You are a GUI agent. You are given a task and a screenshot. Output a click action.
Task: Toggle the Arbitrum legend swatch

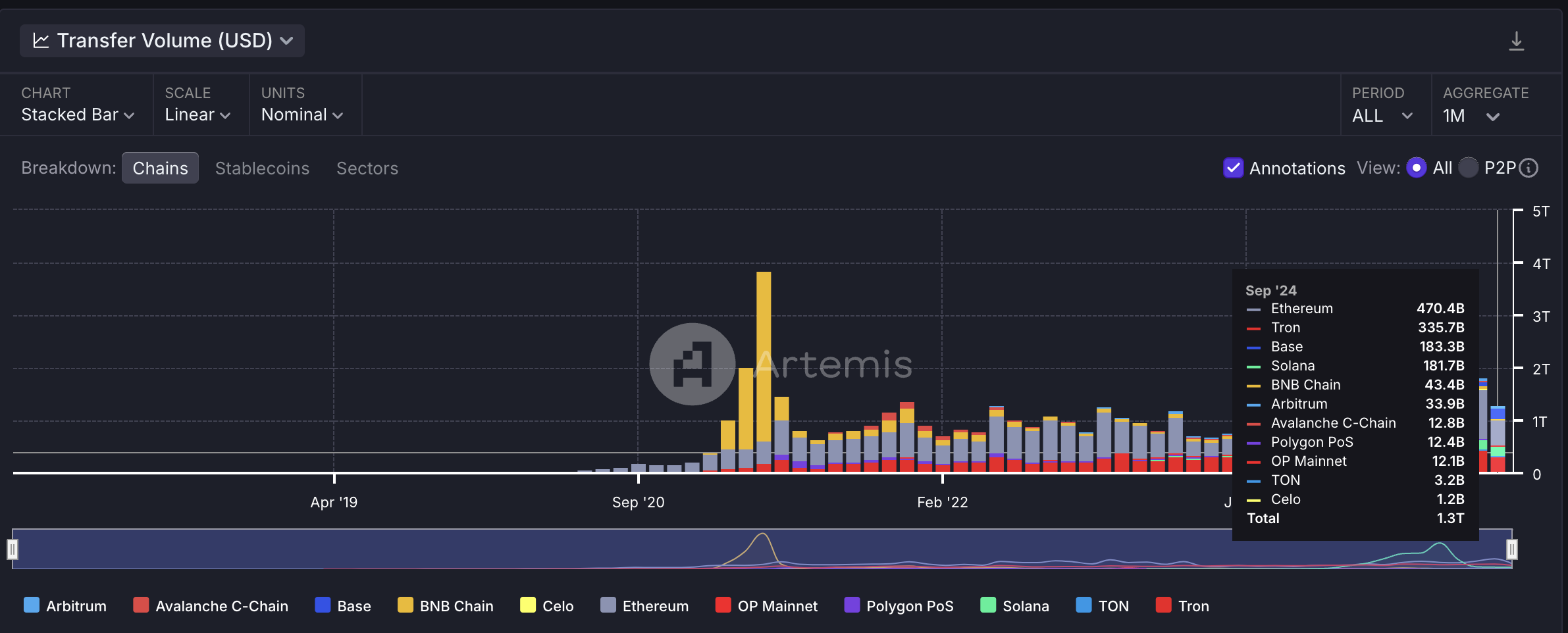tap(32, 605)
